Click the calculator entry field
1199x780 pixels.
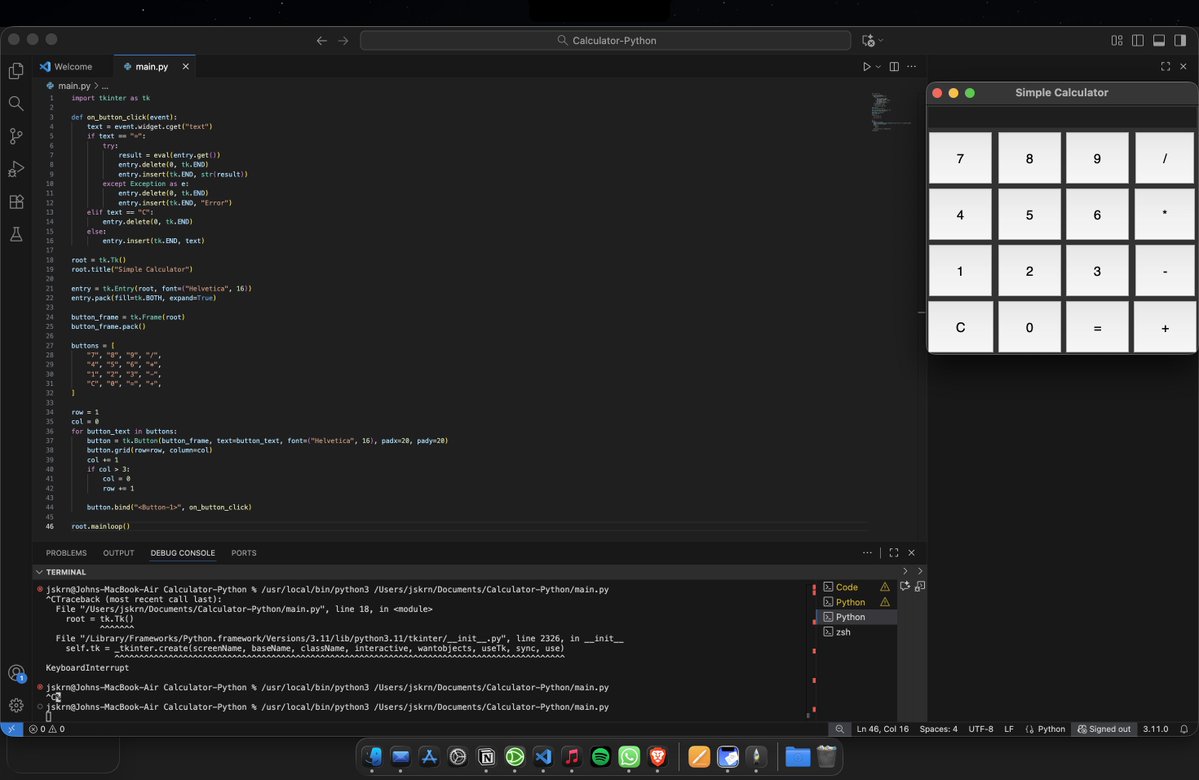coord(1062,117)
